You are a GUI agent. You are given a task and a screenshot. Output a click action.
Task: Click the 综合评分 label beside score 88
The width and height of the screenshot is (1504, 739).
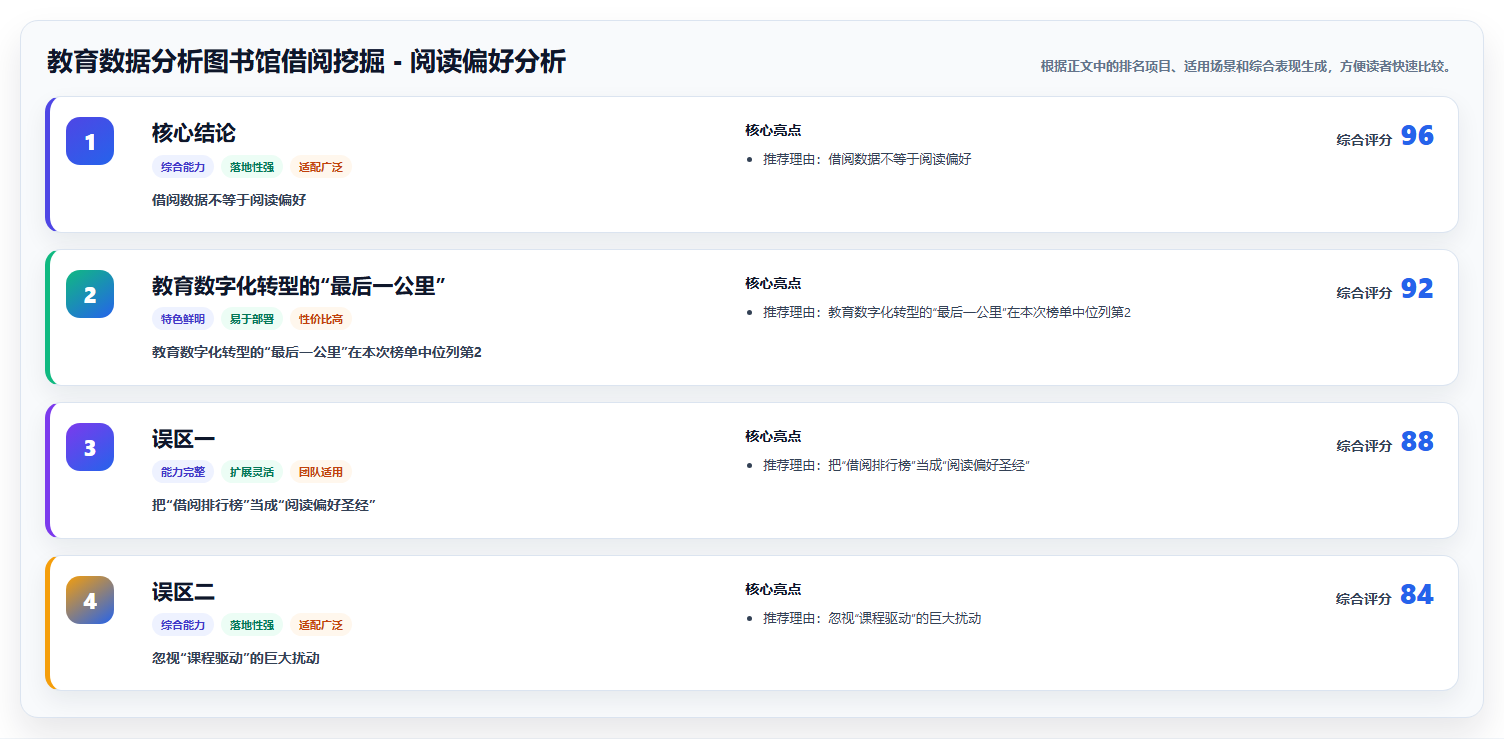(1364, 446)
